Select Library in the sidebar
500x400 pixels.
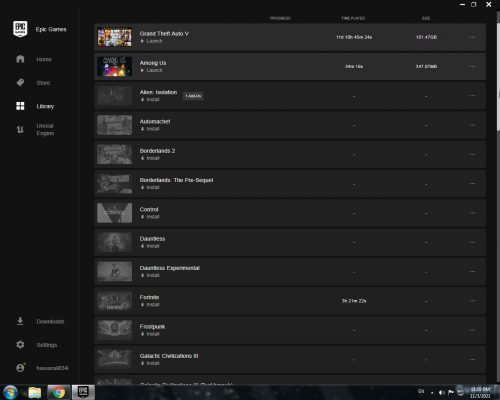pos(45,106)
